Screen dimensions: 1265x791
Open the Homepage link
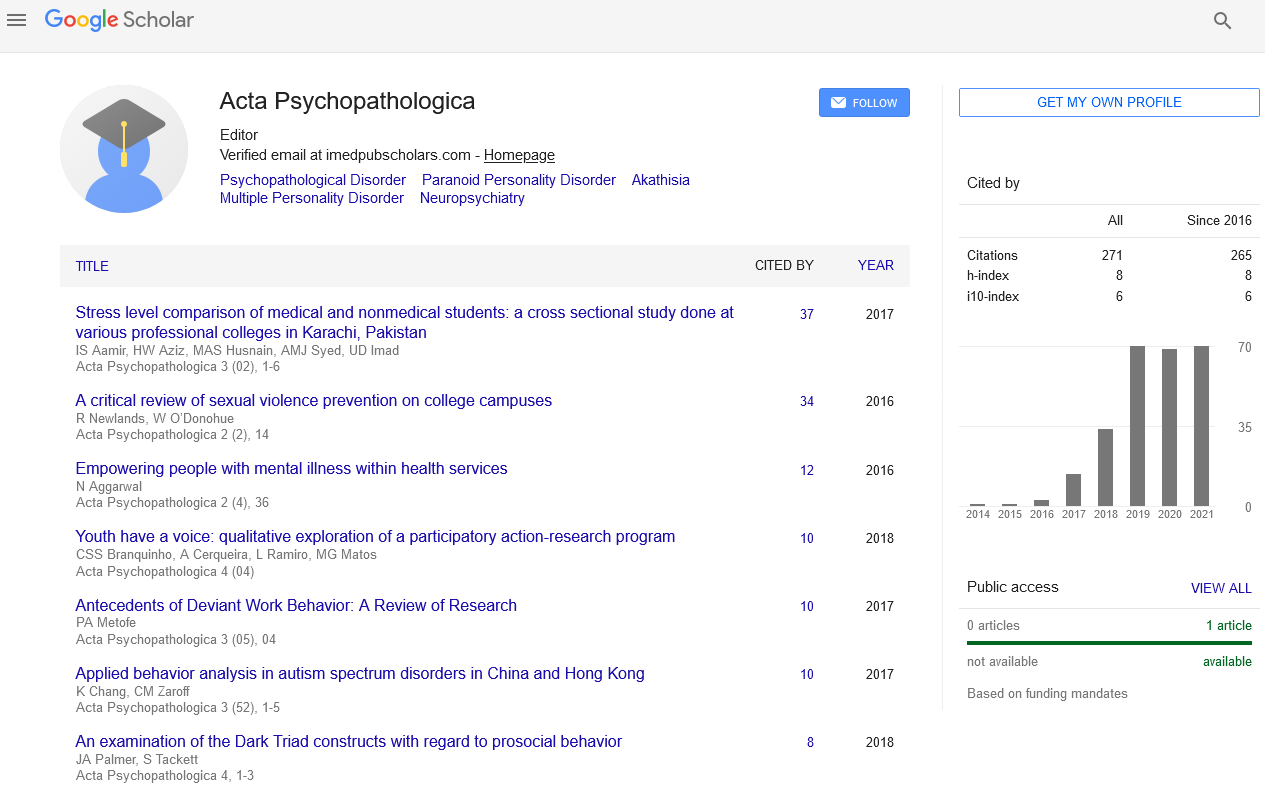tap(519, 155)
